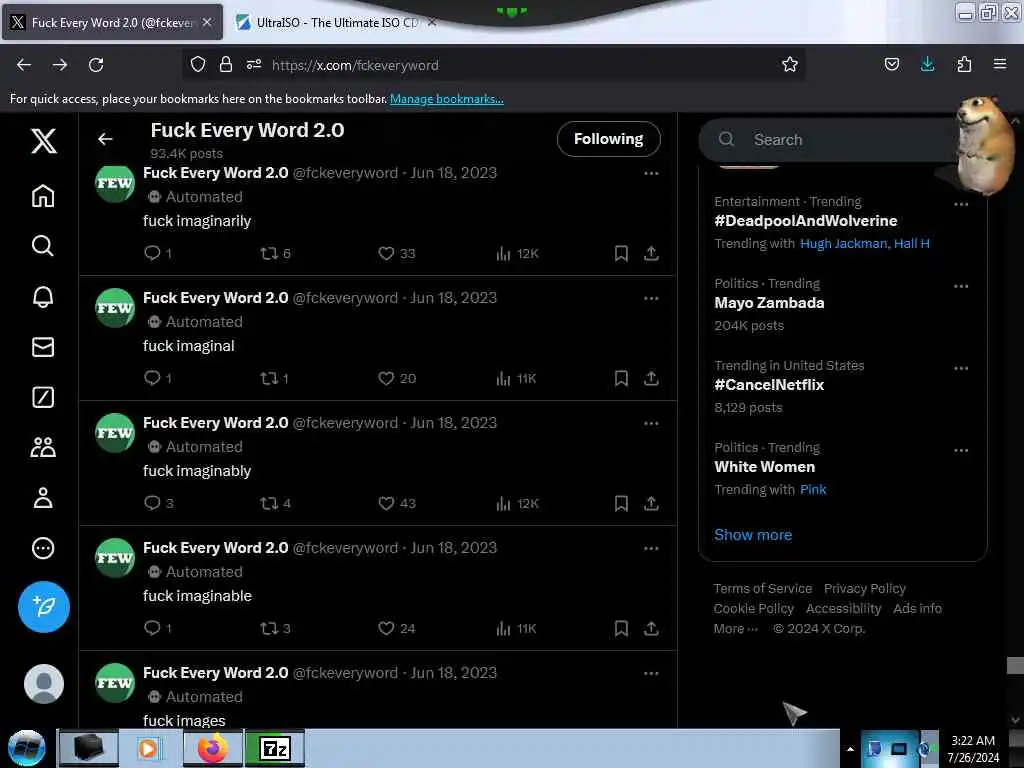
Task: Like the 'fuck imaginarily' post
Action: (386, 253)
